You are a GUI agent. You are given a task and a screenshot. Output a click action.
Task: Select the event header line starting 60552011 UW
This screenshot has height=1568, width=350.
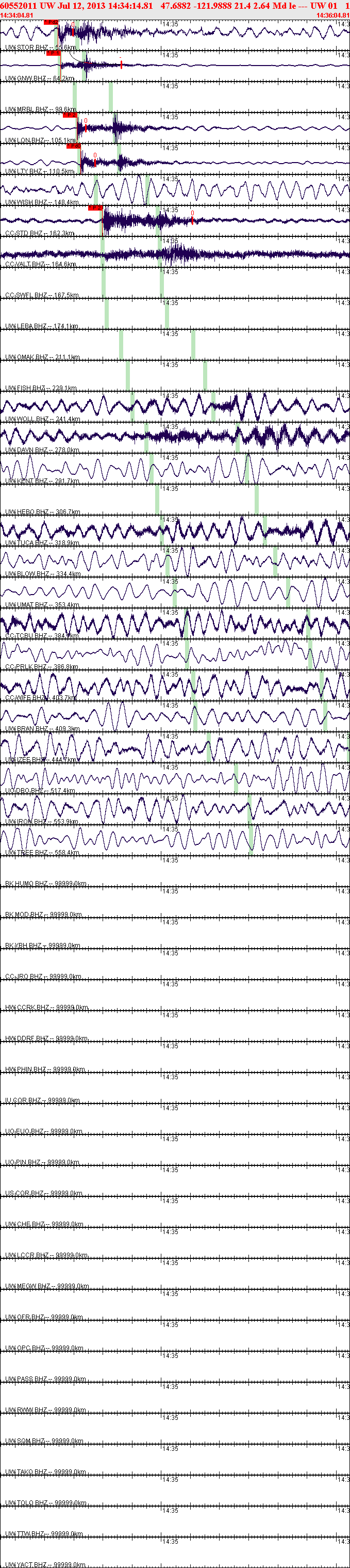pos(175,6)
